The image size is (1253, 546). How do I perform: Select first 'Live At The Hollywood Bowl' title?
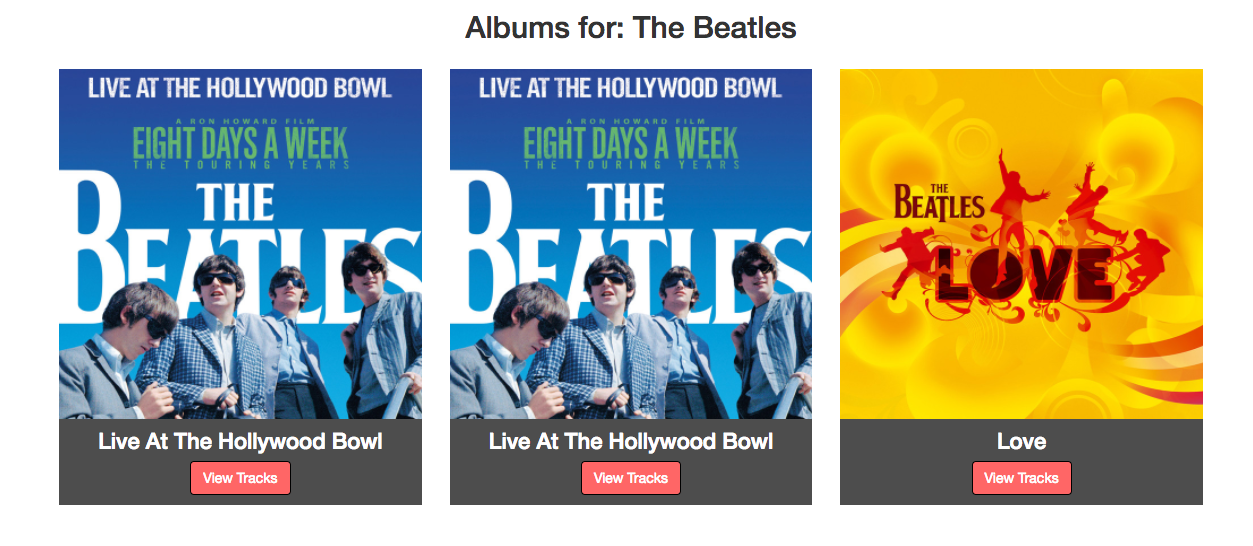coord(240,441)
